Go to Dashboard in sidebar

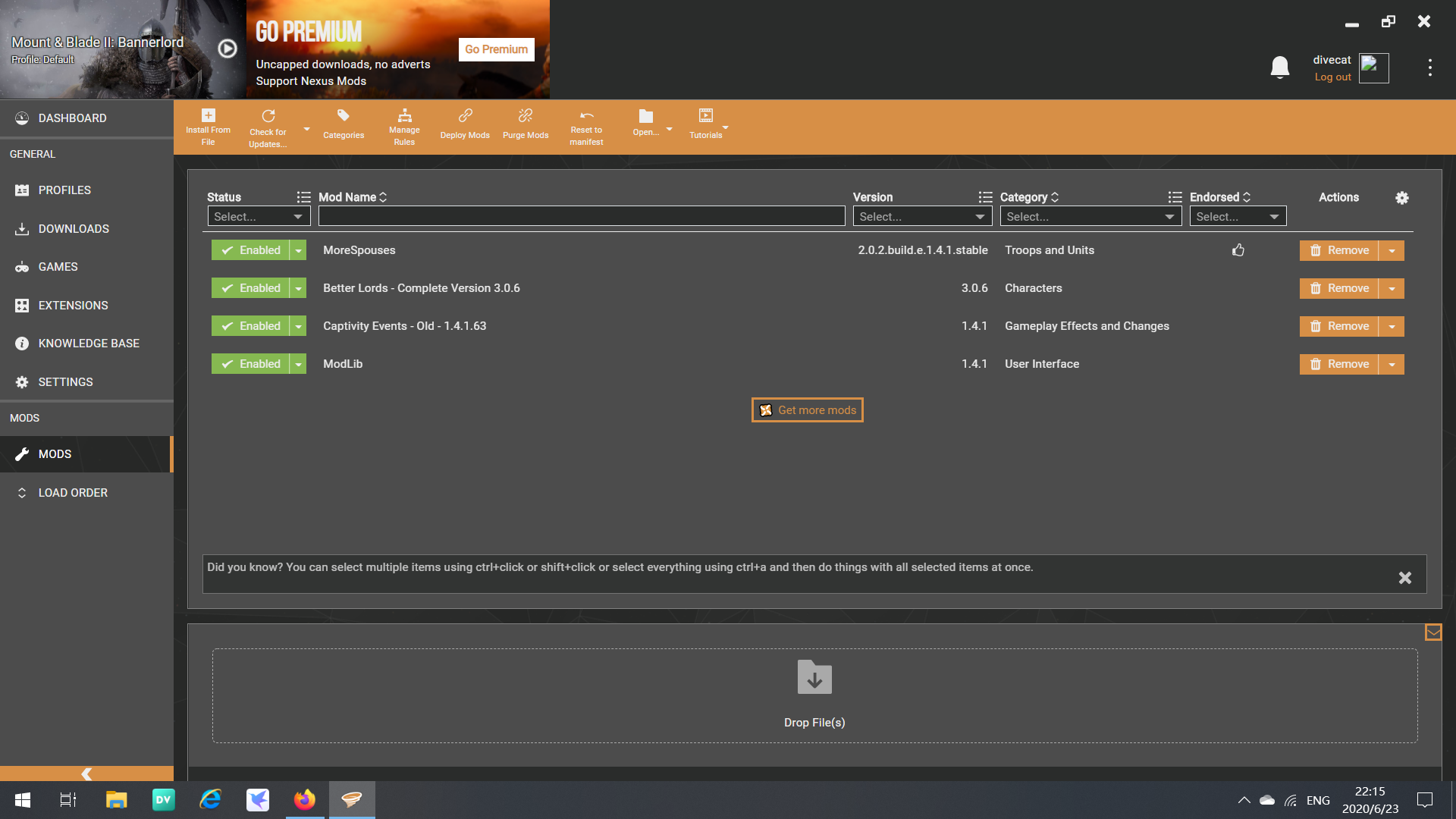click(x=86, y=118)
